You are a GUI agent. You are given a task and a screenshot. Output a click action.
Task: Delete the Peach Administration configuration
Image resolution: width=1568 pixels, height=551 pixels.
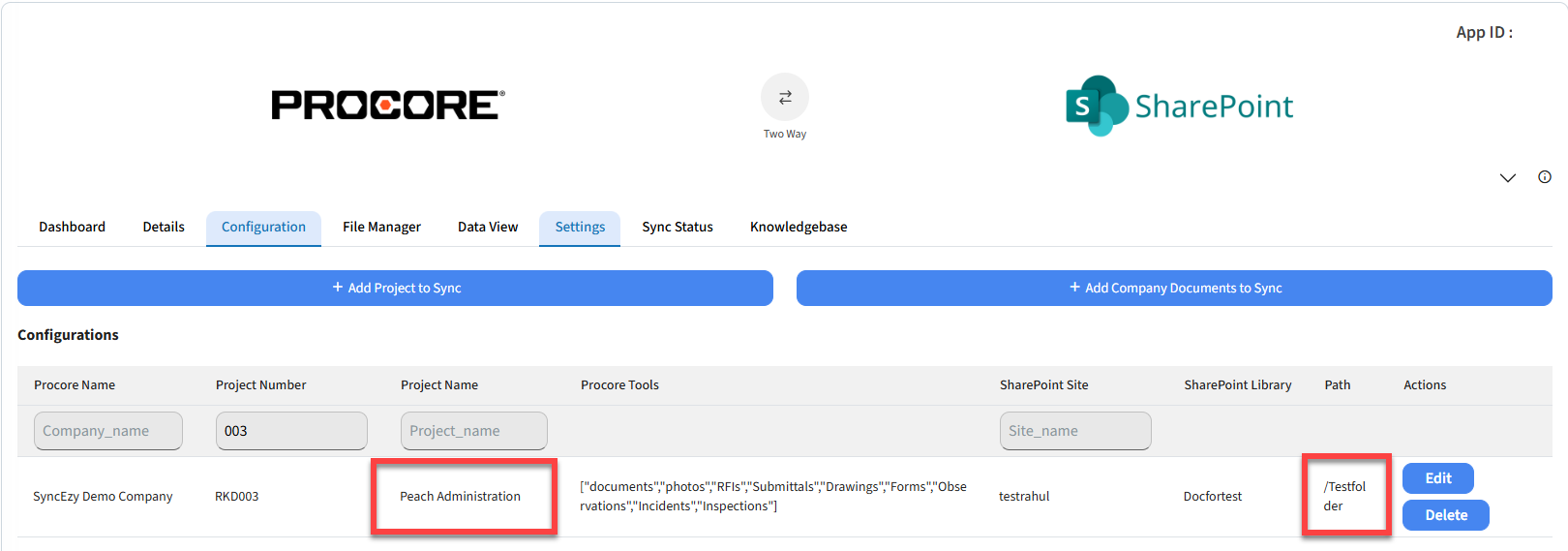click(1445, 515)
